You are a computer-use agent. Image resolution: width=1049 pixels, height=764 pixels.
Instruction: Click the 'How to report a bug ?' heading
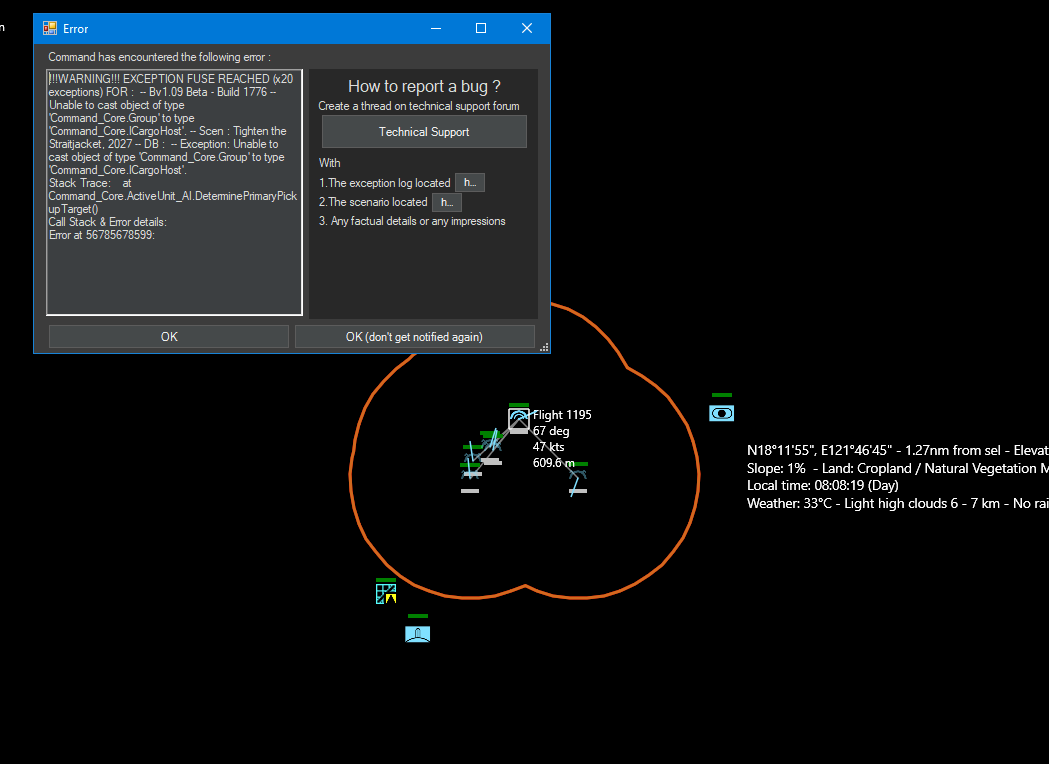[424, 86]
